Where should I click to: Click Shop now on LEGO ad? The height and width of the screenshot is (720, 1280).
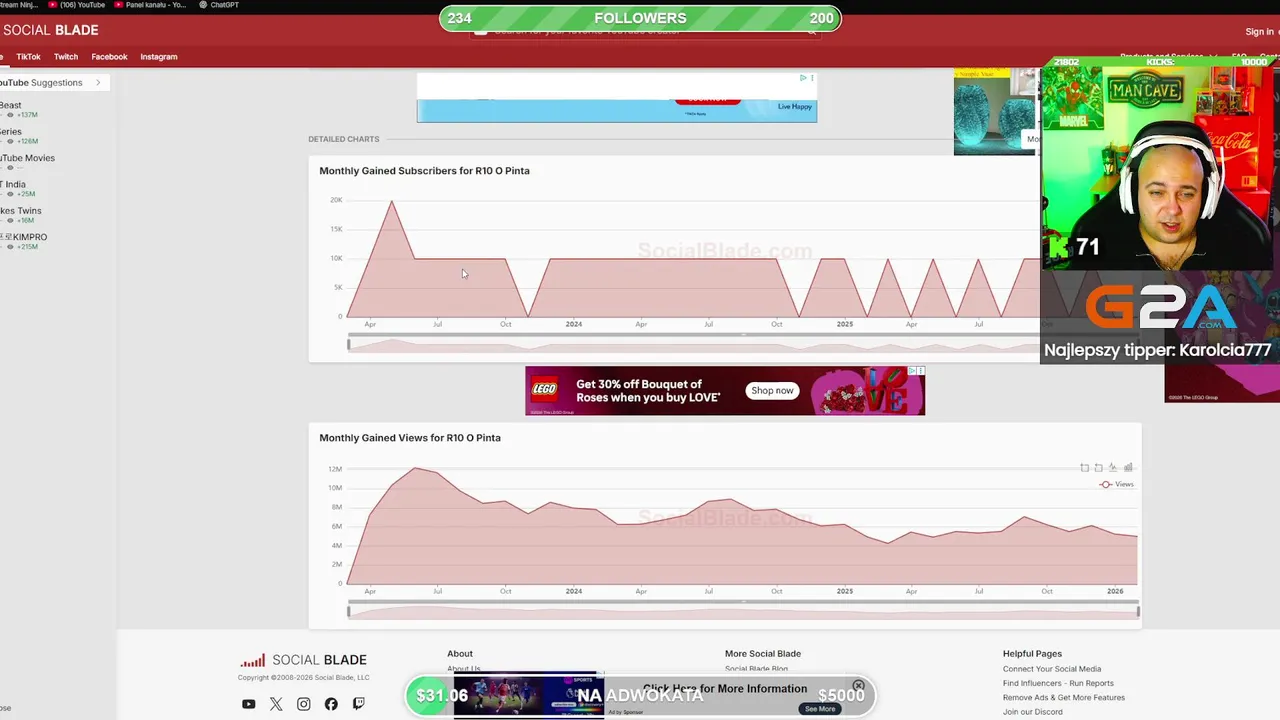[x=772, y=390]
